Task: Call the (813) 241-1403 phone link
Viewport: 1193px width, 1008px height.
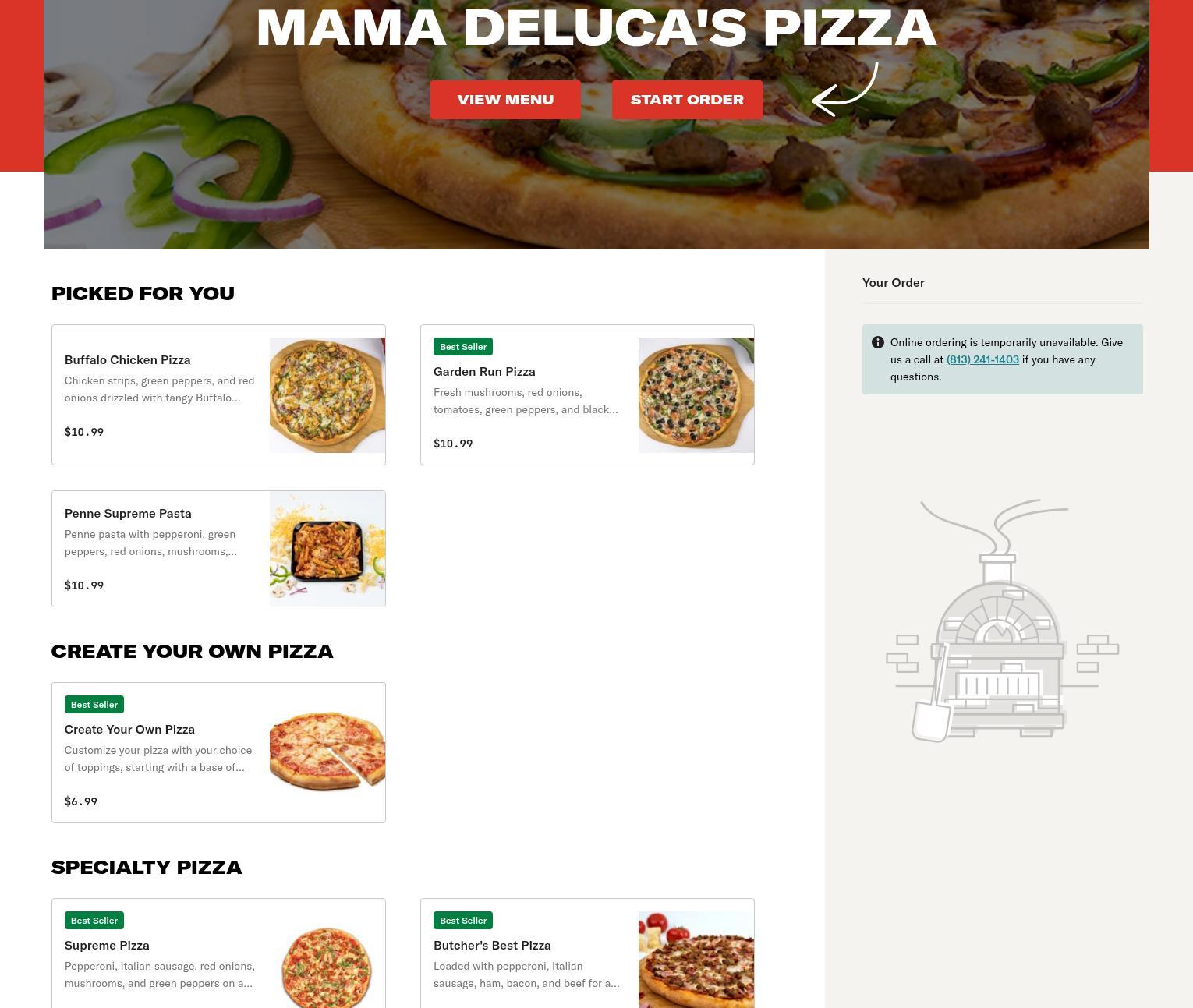Action: 982,359
